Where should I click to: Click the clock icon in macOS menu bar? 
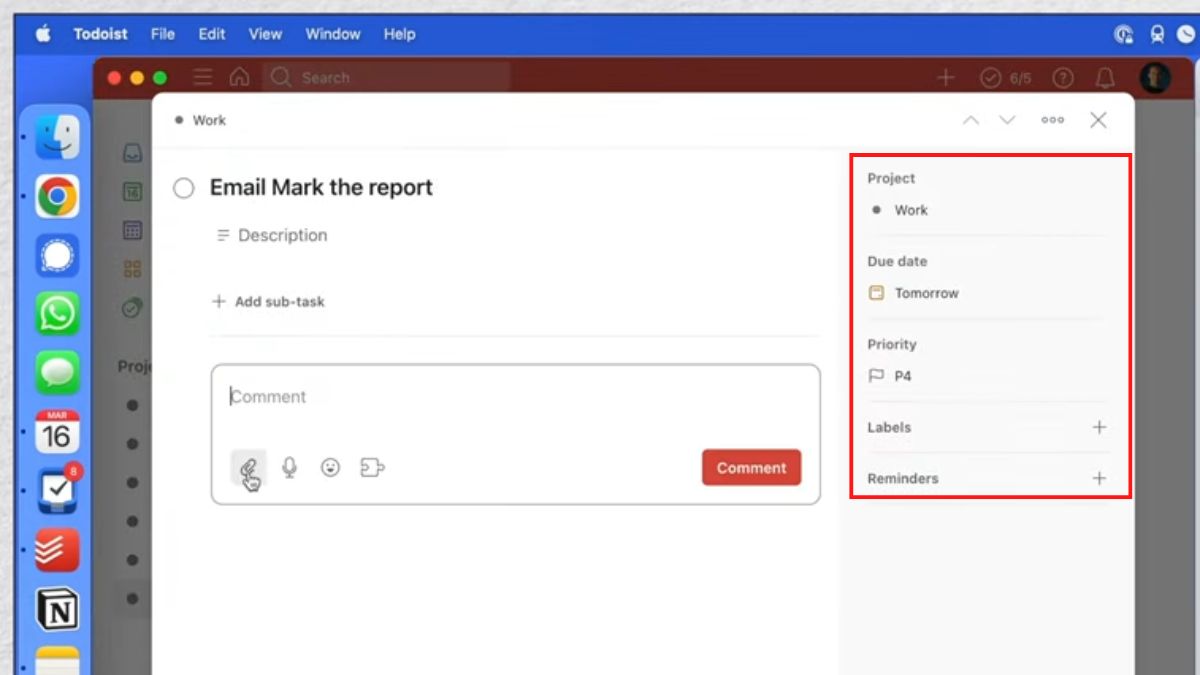point(1187,34)
